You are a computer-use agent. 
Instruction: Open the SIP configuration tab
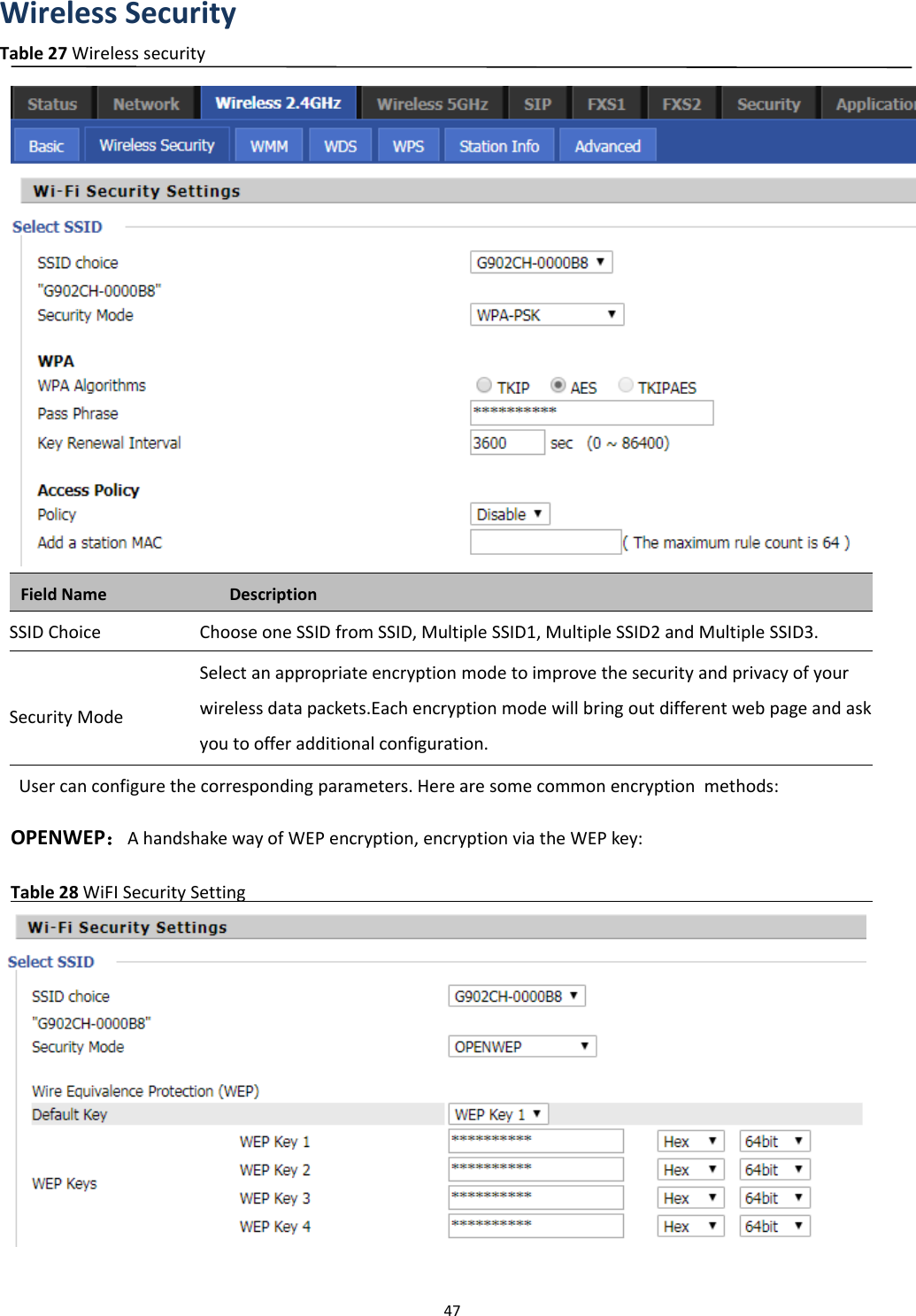click(x=537, y=103)
